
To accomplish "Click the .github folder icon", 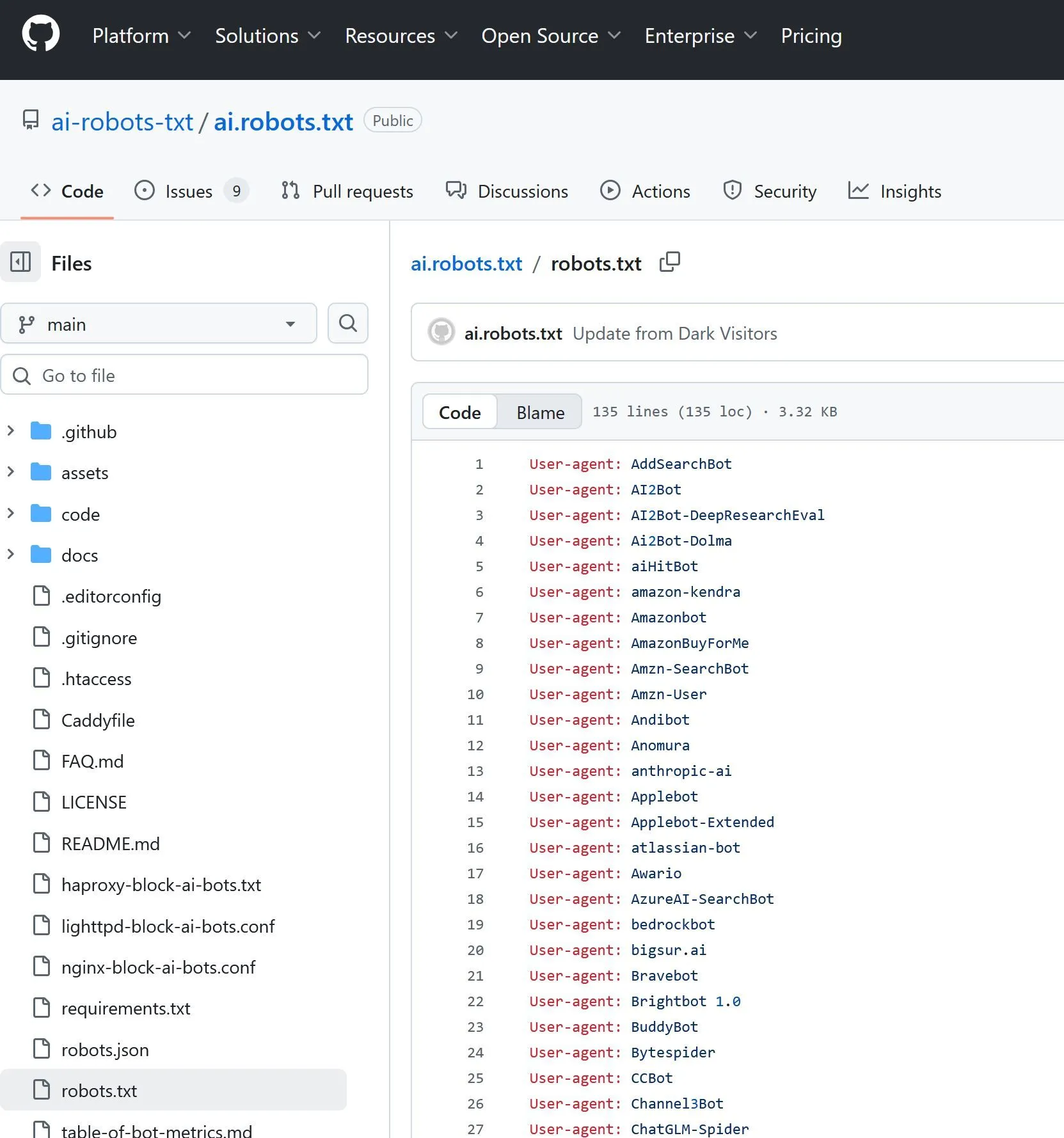I will tap(41, 431).
